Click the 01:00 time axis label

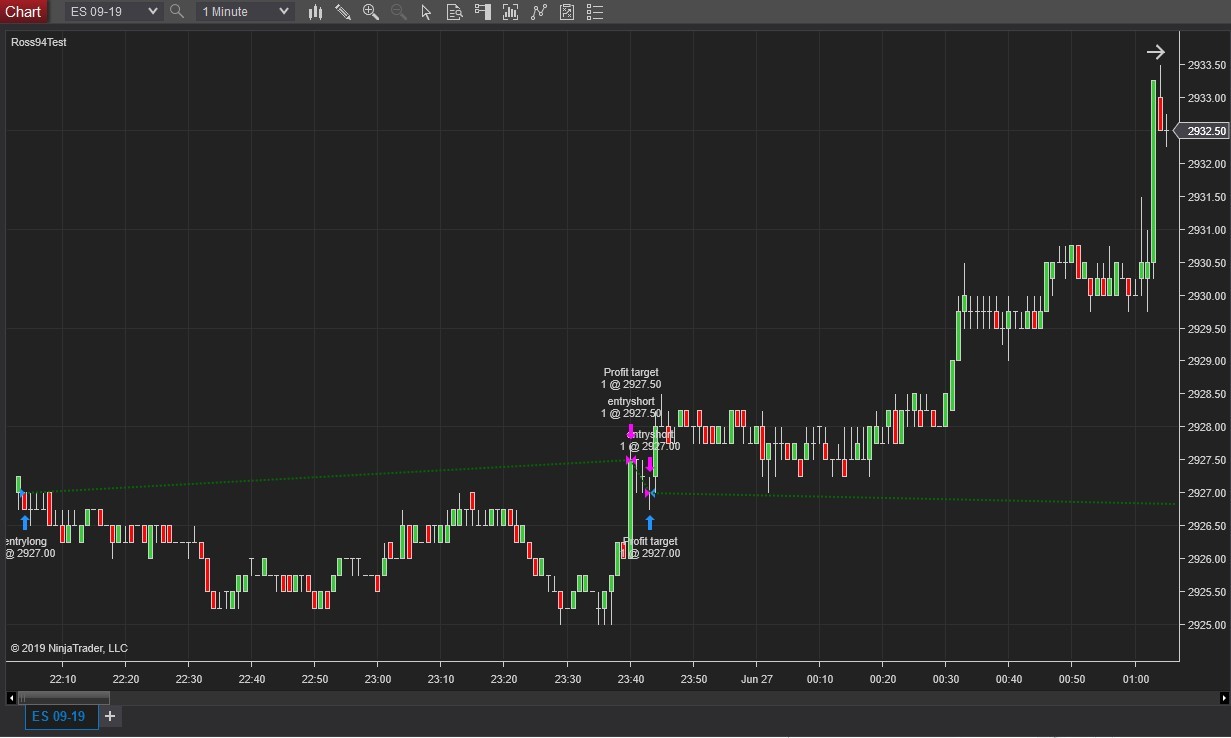click(x=1135, y=679)
